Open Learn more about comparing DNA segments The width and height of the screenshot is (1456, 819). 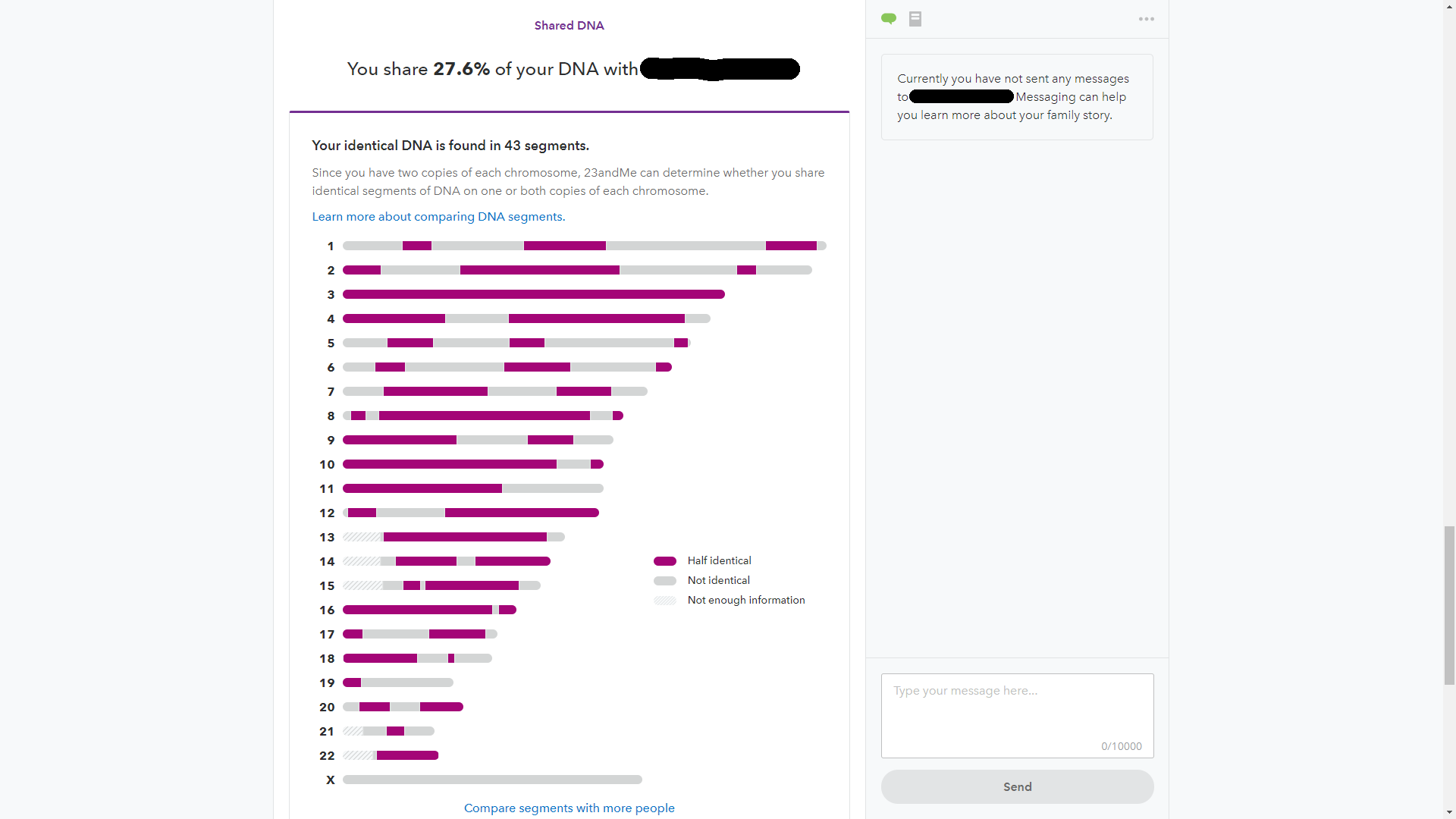tap(438, 217)
